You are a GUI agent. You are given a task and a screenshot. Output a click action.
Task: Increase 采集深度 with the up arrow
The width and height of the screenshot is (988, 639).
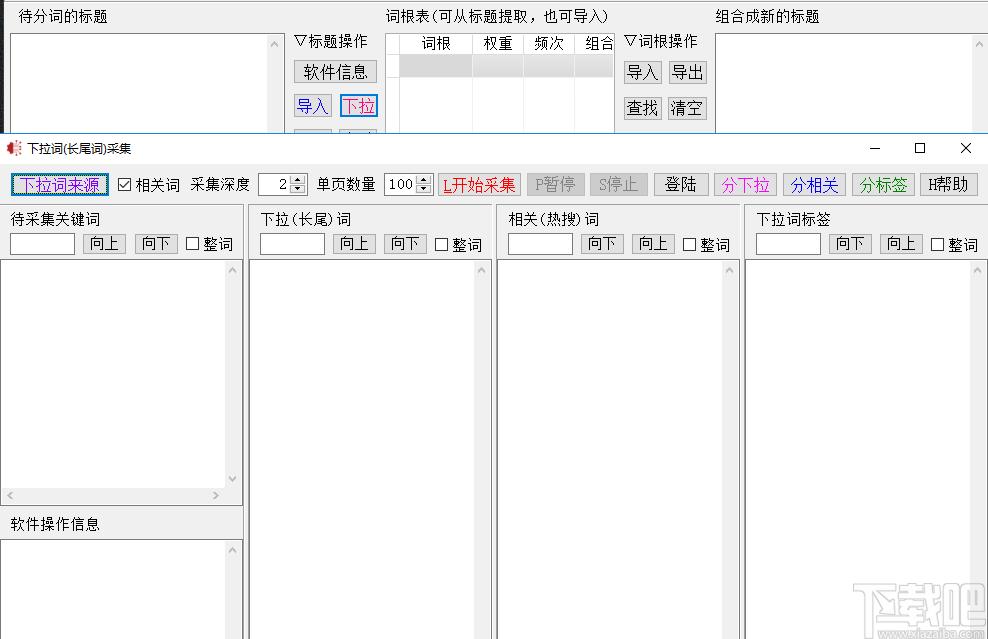point(299,179)
